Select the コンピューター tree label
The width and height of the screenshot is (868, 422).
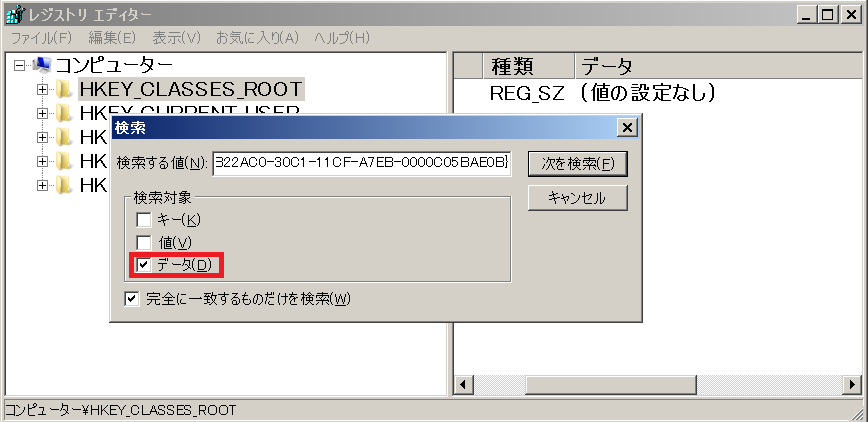pos(114,65)
